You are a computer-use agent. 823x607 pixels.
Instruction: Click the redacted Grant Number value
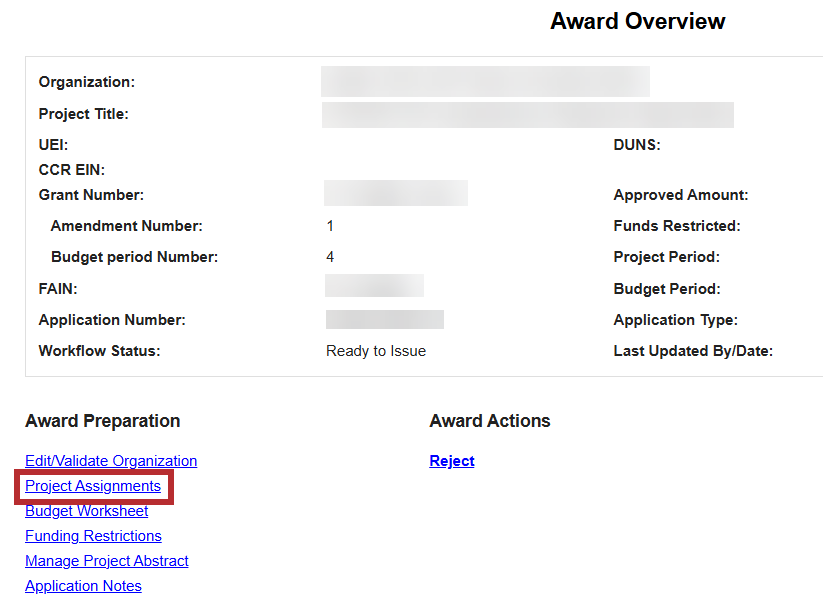click(x=396, y=194)
